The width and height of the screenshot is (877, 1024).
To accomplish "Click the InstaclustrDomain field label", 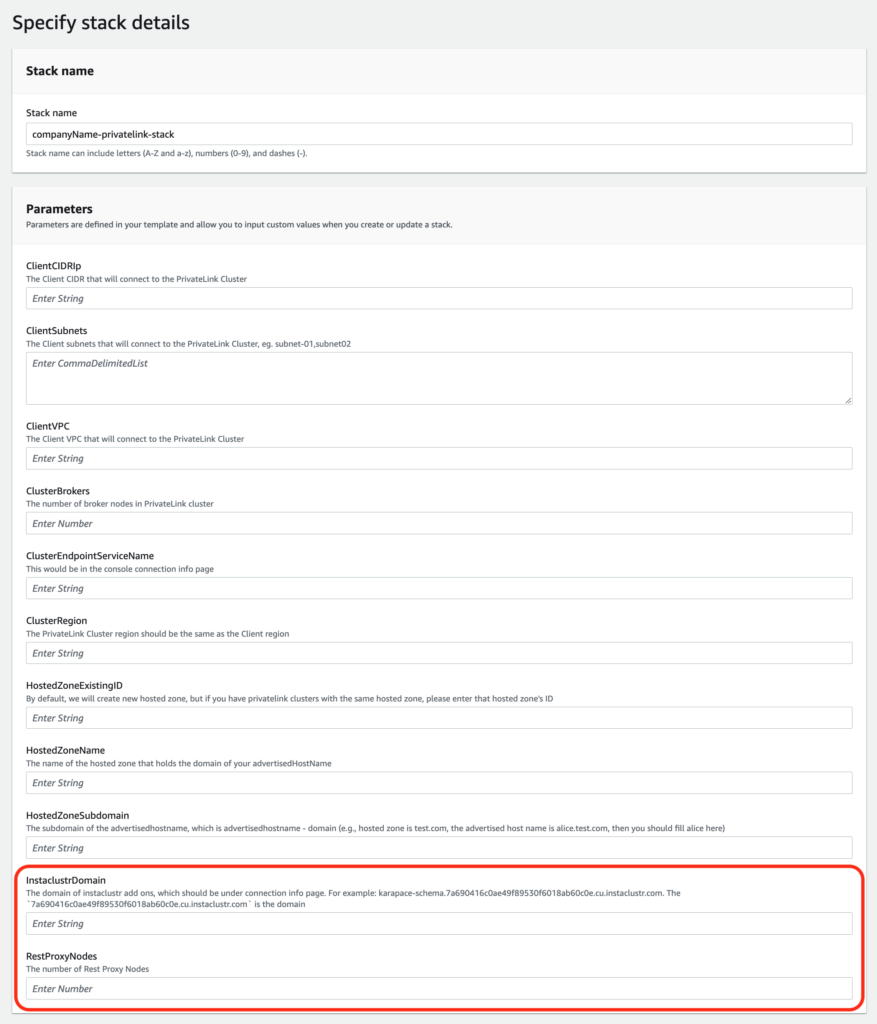I will [x=66, y=880].
